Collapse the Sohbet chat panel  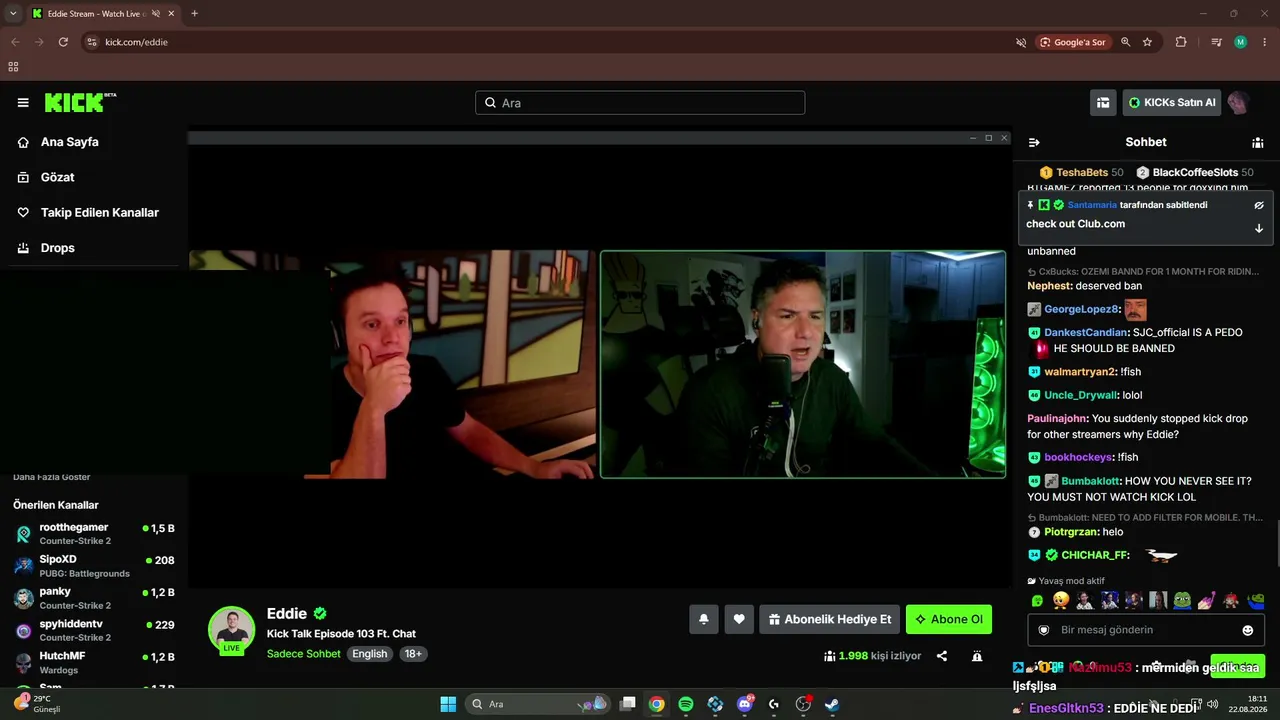[1034, 142]
